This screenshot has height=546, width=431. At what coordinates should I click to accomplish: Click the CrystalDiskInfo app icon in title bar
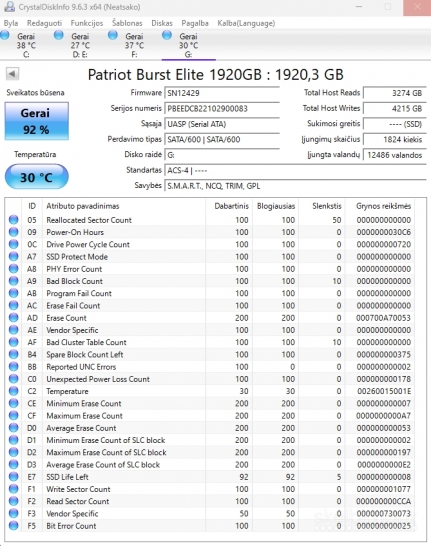point(10,7)
